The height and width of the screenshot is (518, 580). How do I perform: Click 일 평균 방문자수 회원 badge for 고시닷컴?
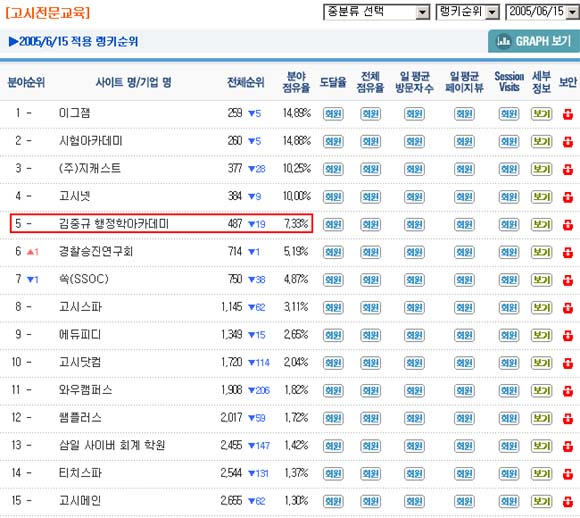pos(414,363)
